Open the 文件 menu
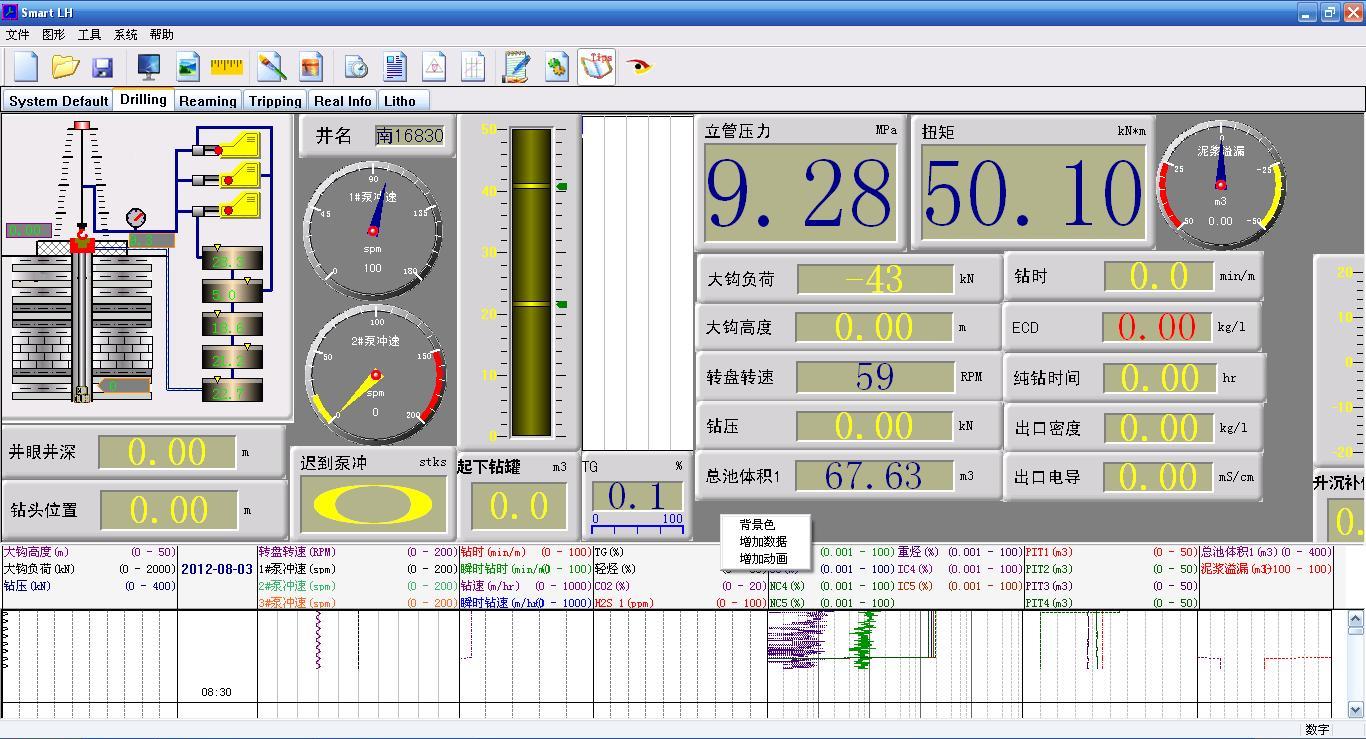Image resolution: width=1366 pixels, height=739 pixels. pyautogui.click(x=18, y=35)
